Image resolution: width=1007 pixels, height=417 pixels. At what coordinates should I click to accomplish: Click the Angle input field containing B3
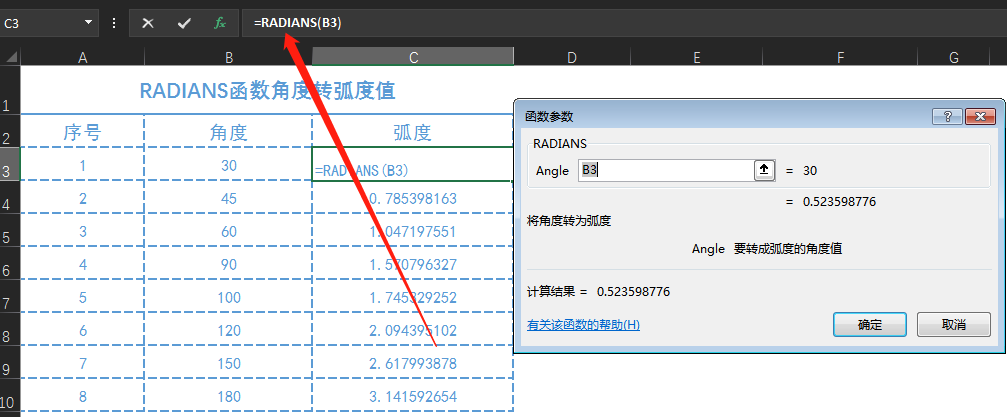tap(666, 170)
